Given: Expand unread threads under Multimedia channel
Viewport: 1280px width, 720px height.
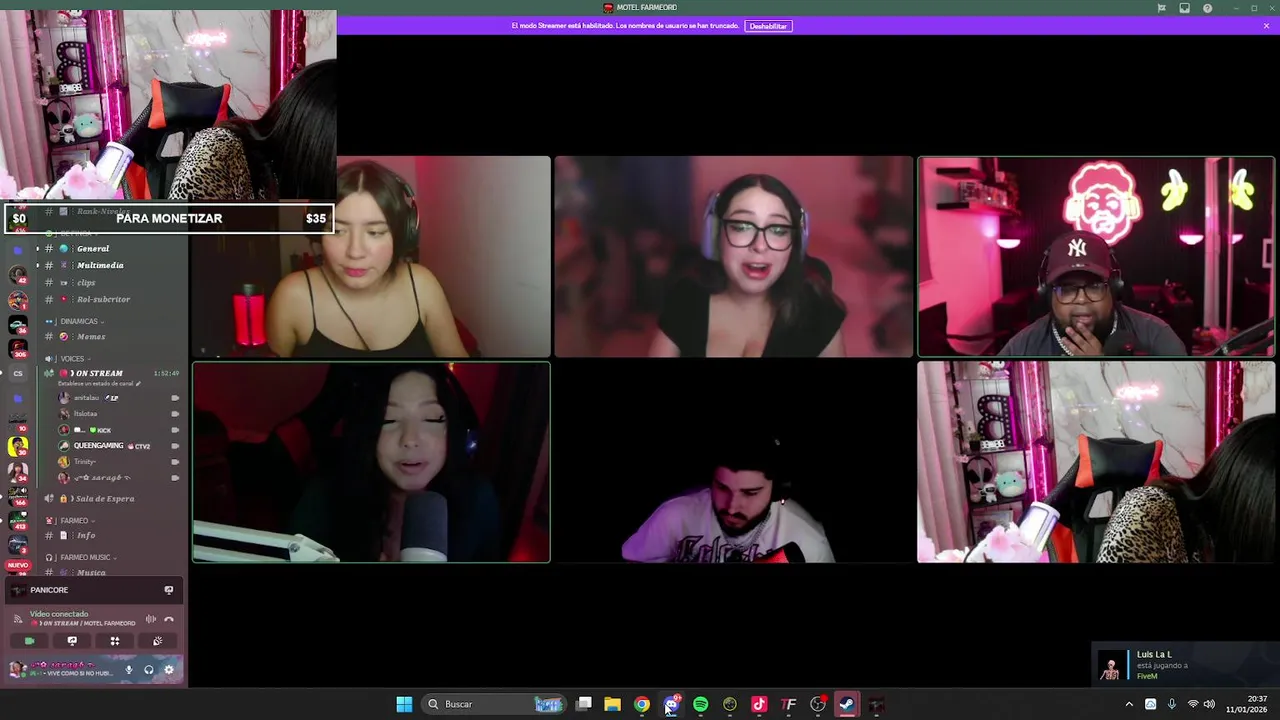Looking at the screenshot, I should click(x=38, y=265).
